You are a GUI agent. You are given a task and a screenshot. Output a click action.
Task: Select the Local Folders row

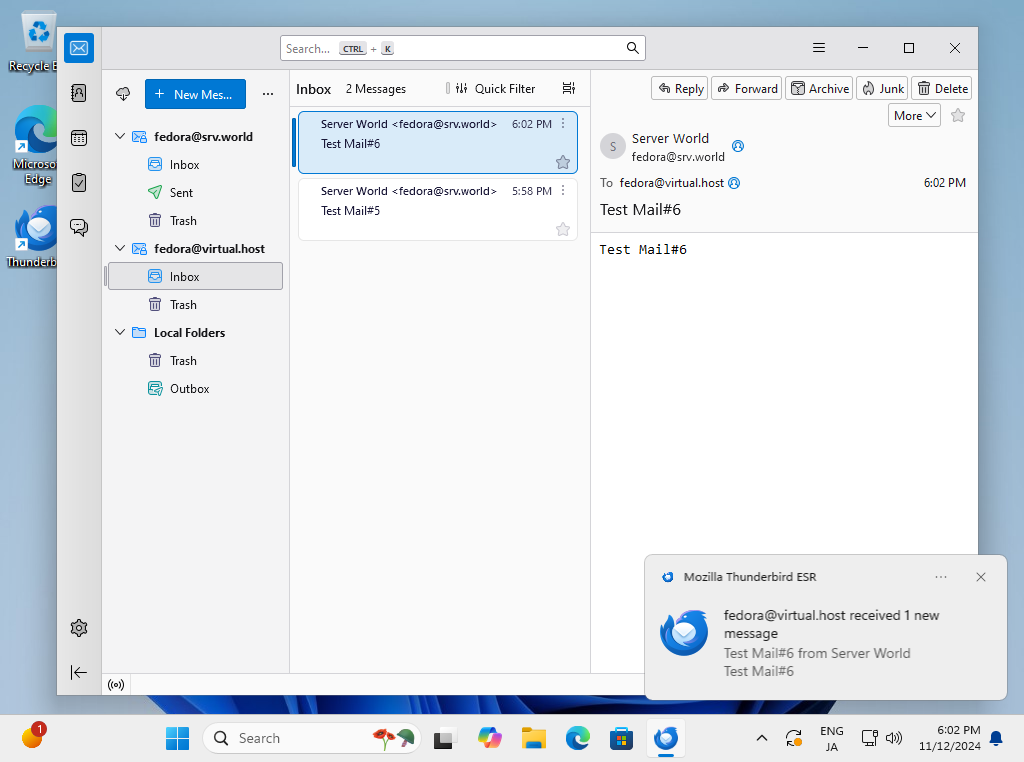pos(195,332)
